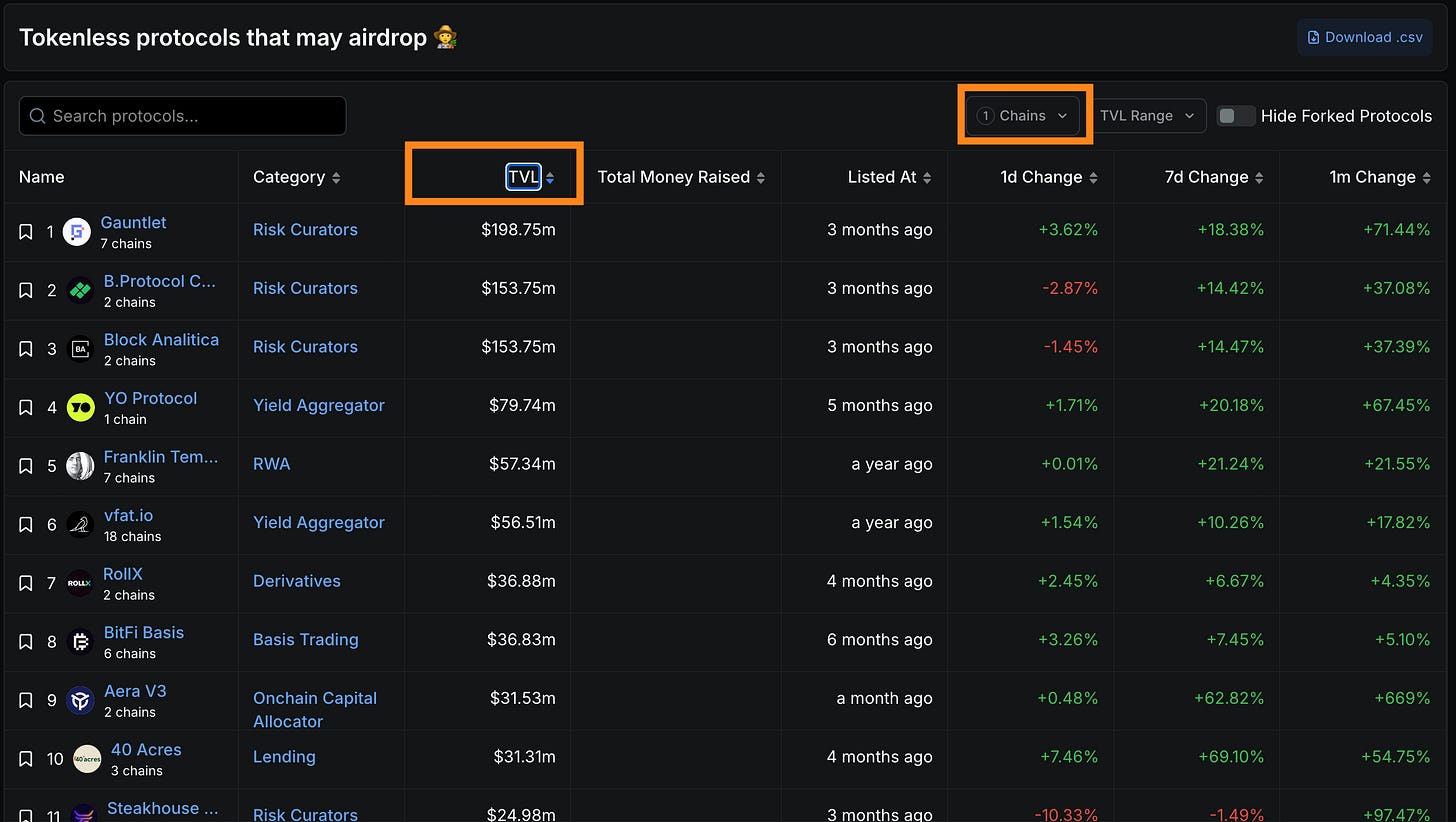Click the +69.10% 7d change value
Image resolution: width=1456 pixels, height=822 pixels.
[x=1229, y=757]
